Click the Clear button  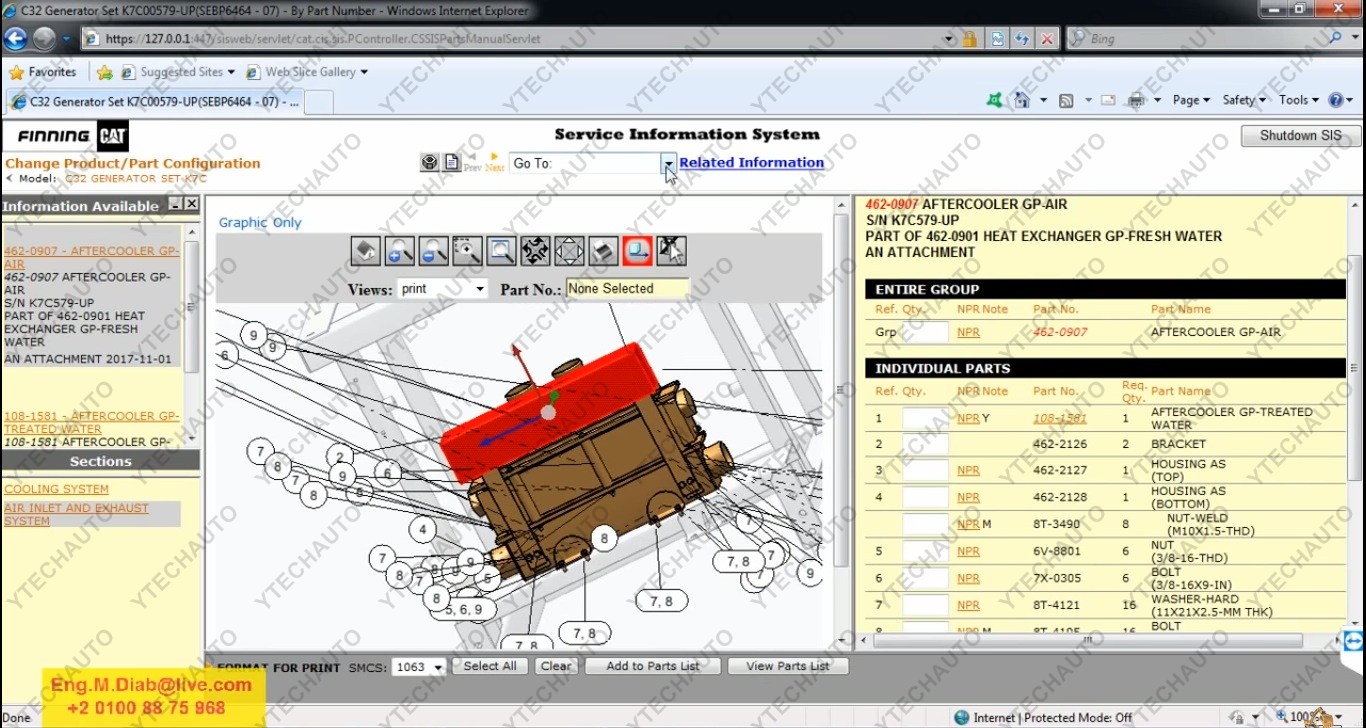pyautogui.click(x=556, y=666)
